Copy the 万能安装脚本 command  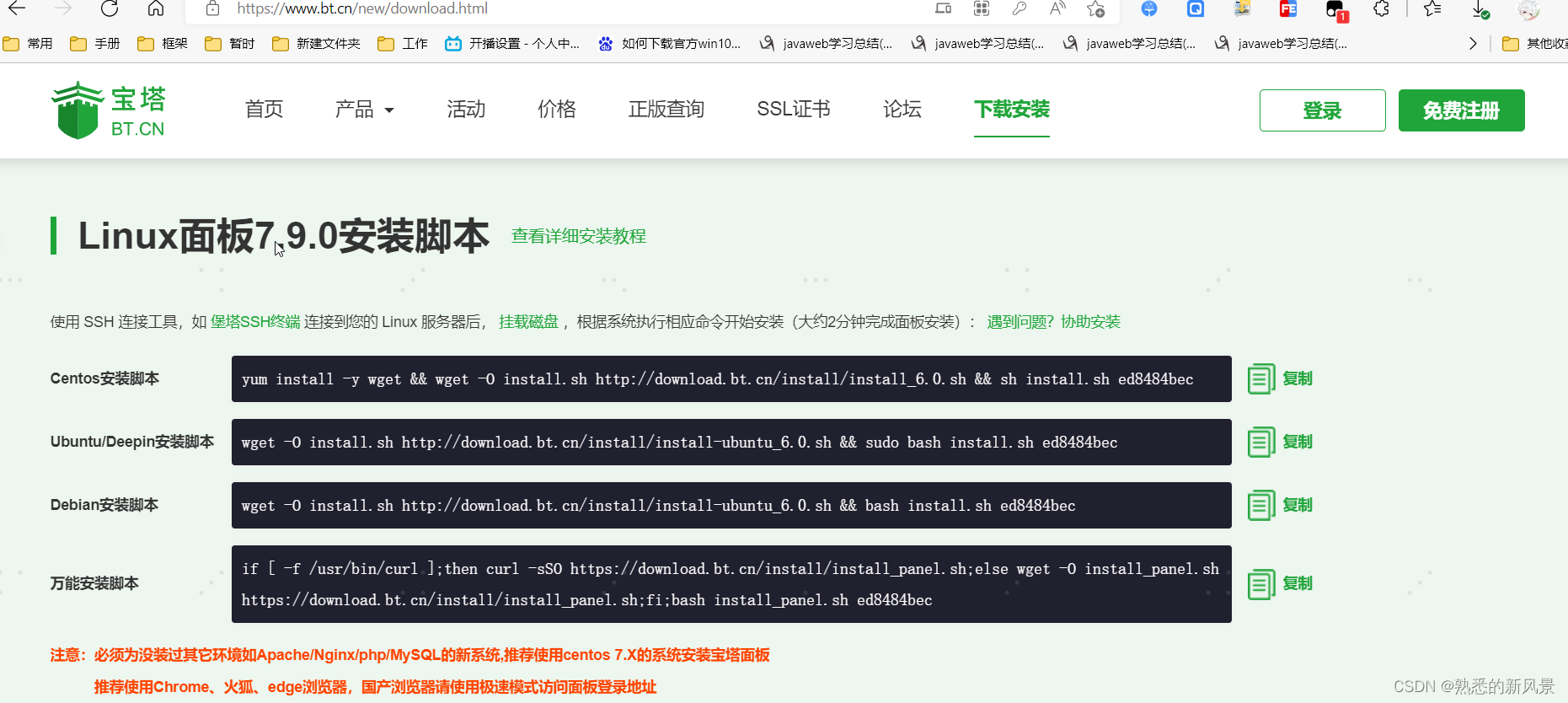[x=1281, y=584]
